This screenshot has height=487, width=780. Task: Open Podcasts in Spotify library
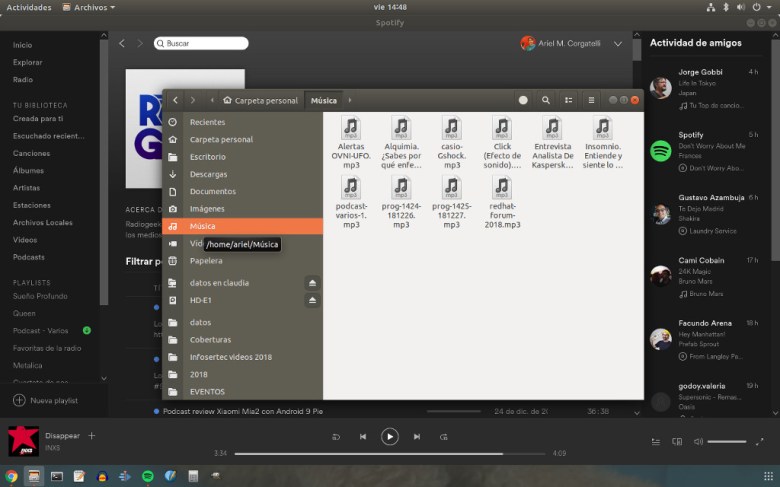(29, 257)
